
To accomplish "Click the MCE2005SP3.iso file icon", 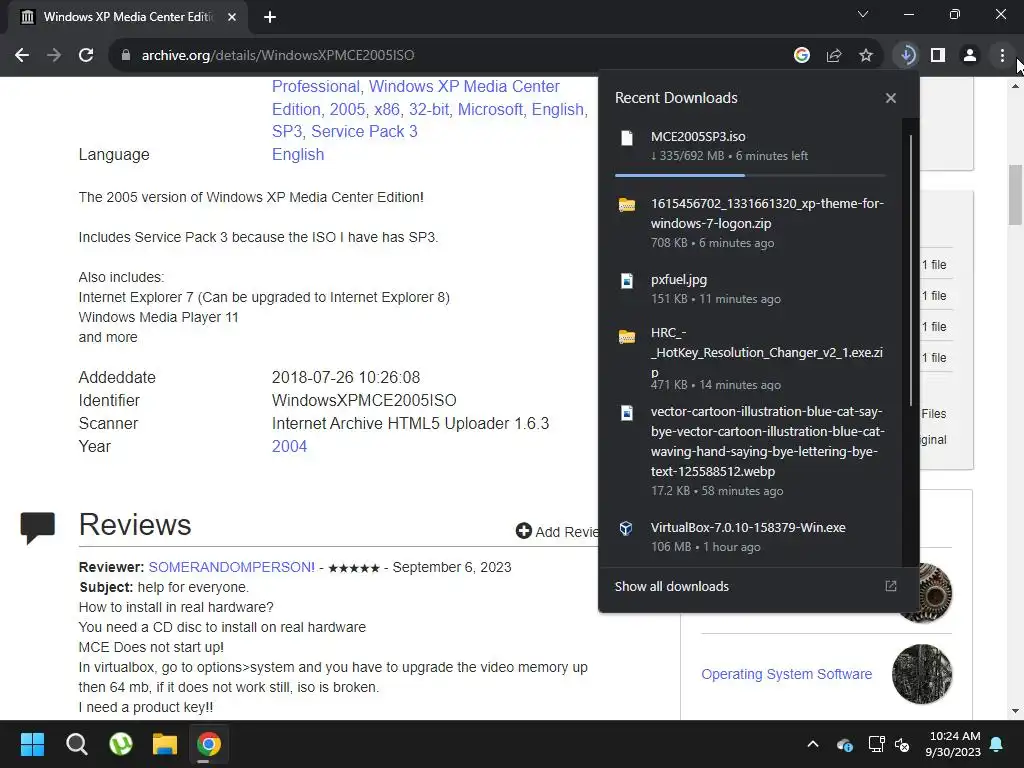I will [627, 138].
